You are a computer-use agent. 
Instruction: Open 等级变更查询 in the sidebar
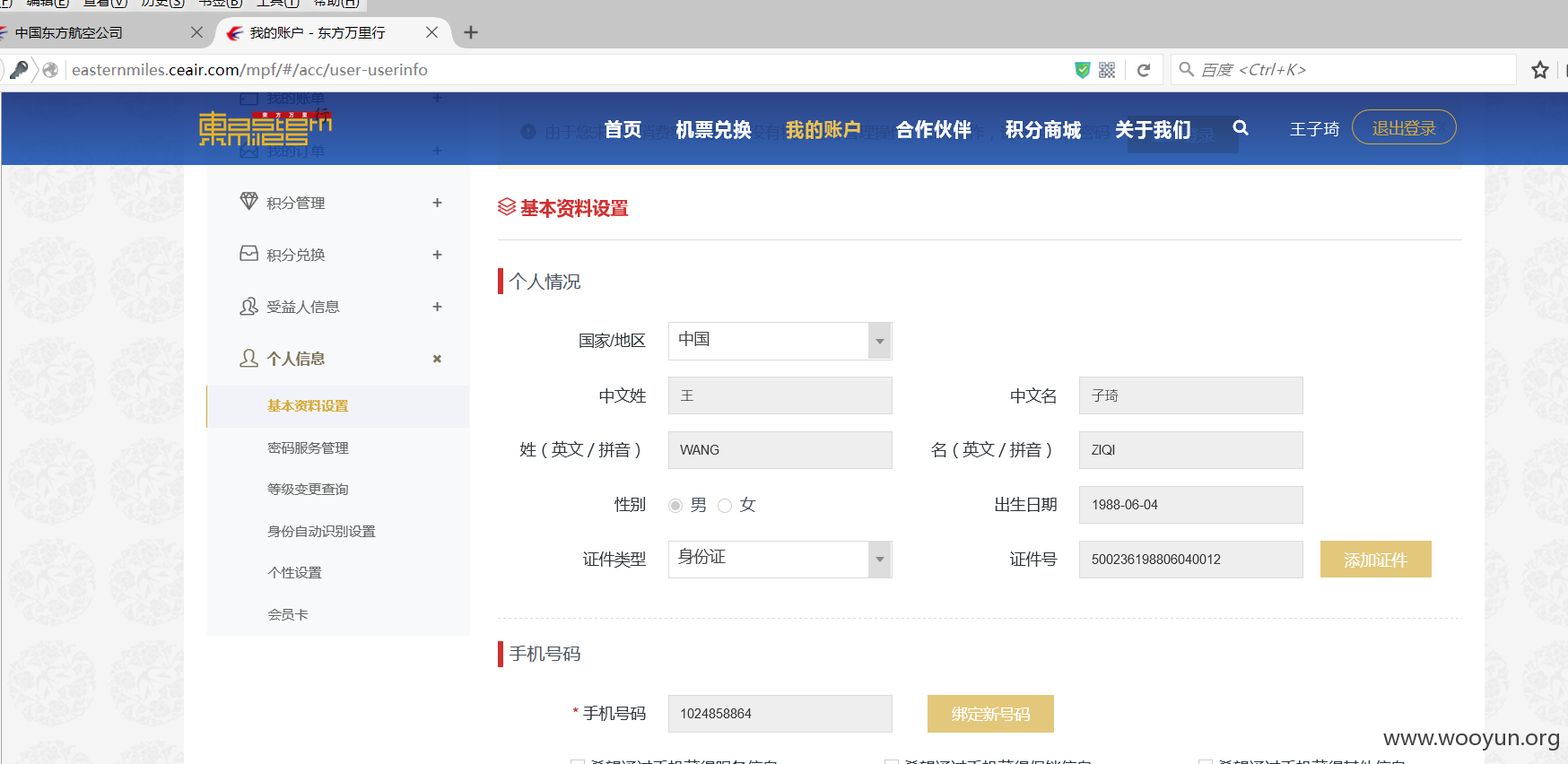click(308, 489)
